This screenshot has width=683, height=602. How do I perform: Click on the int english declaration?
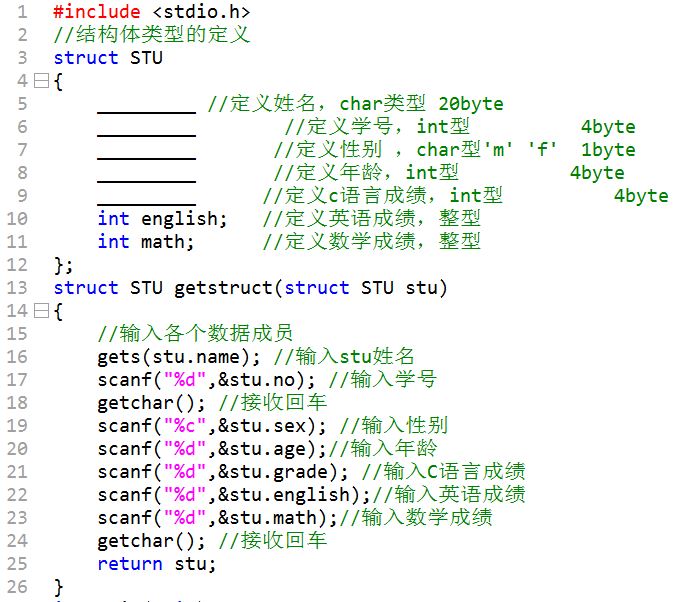[x=162, y=219]
